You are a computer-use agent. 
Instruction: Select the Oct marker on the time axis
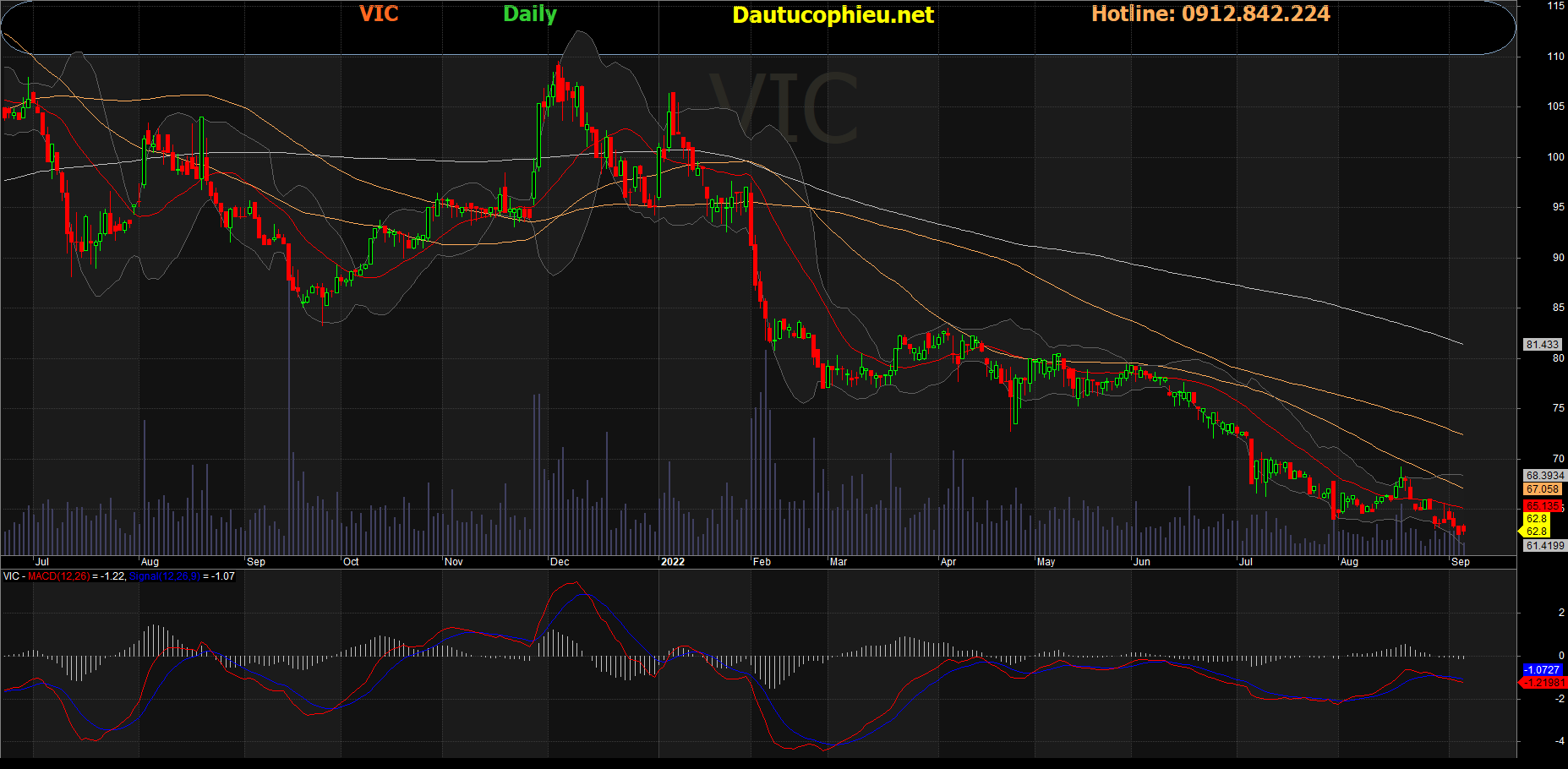click(x=351, y=562)
